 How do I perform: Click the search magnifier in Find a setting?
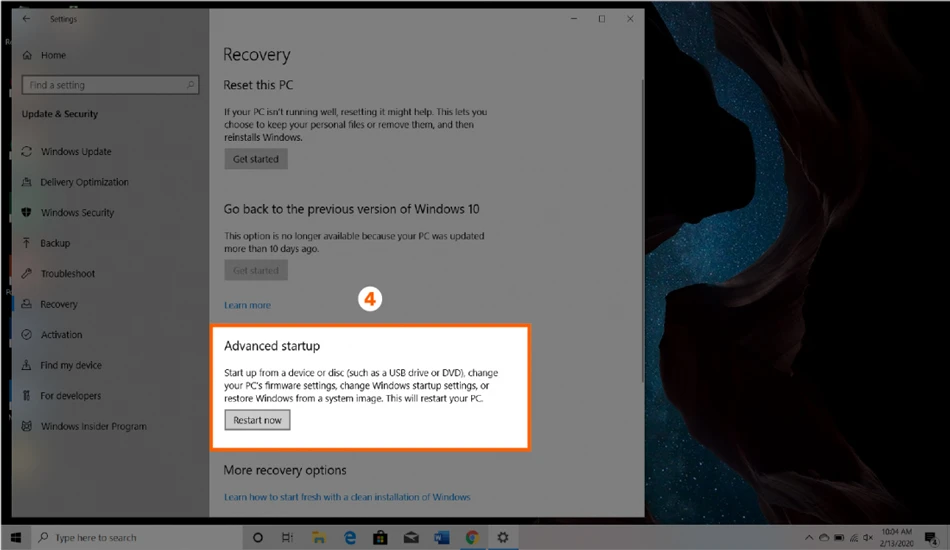click(190, 85)
